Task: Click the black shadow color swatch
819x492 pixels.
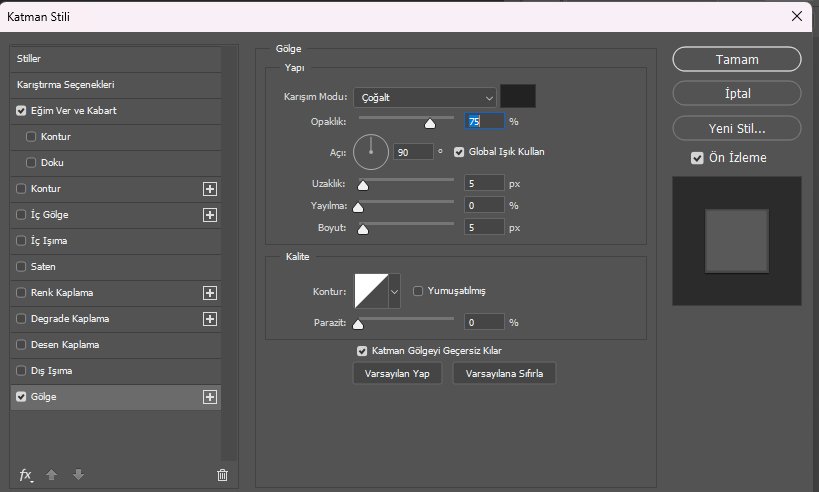Action: [x=518, y=96]
